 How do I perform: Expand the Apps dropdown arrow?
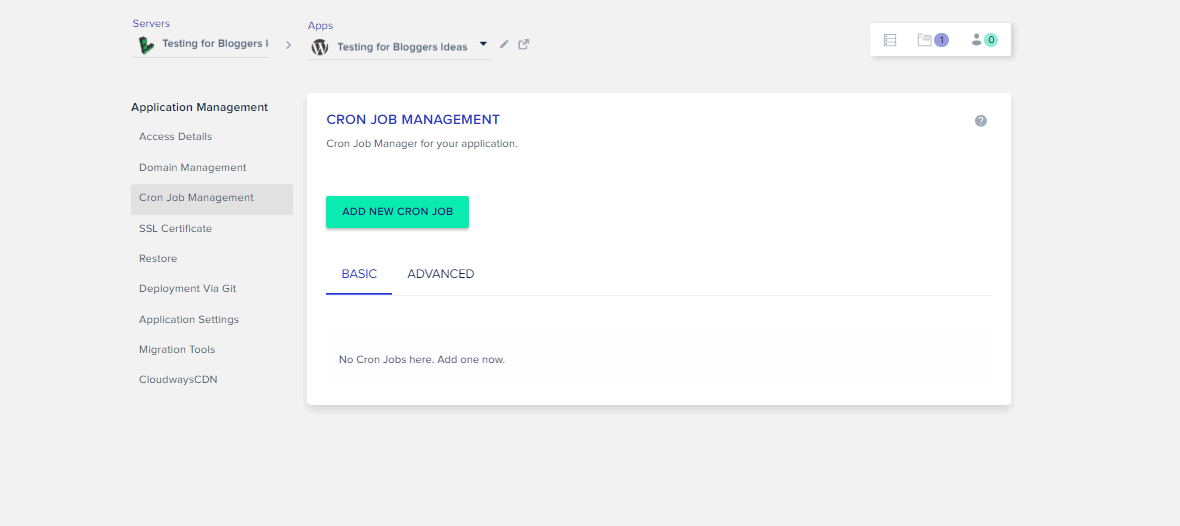tap(483, 44)
